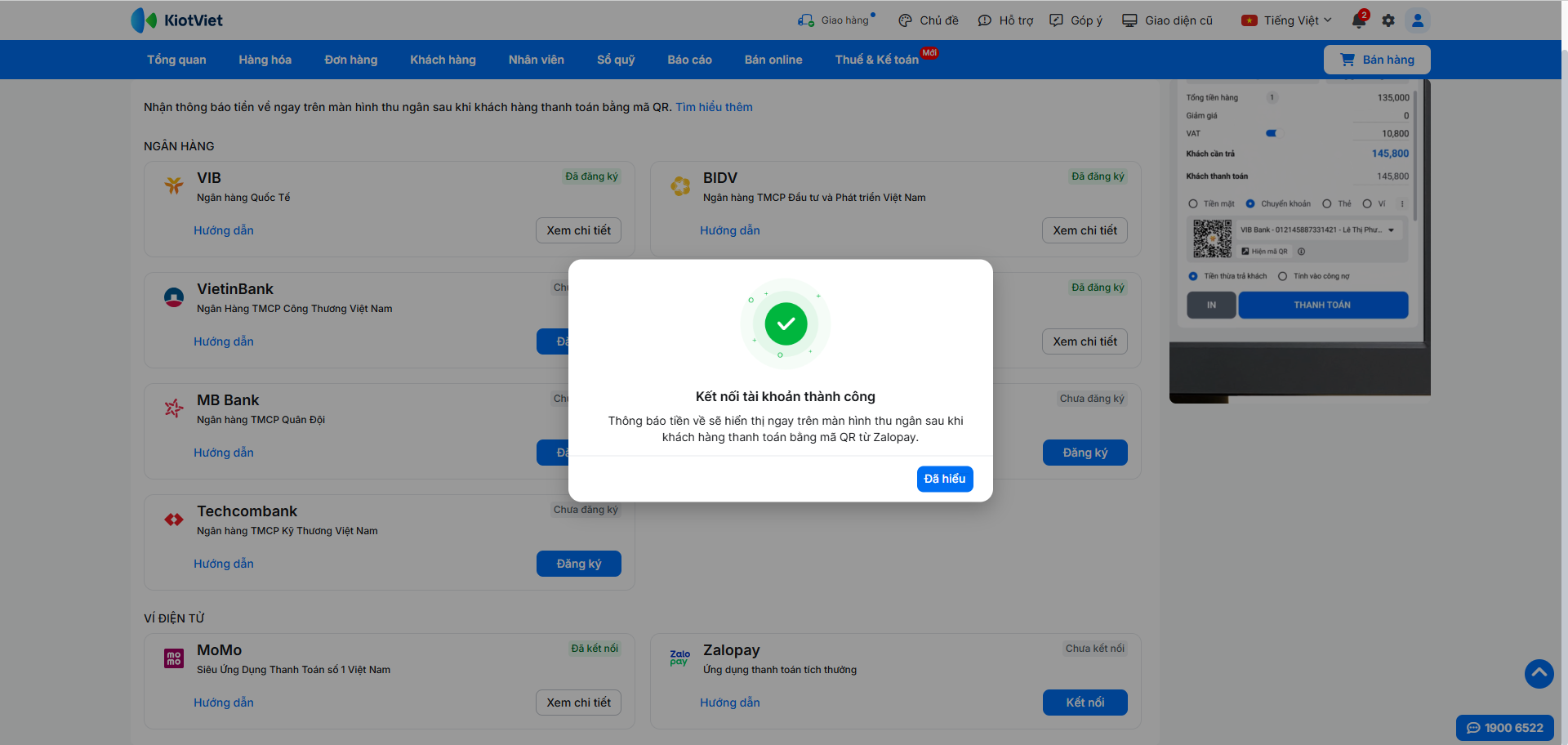The width and height of the screenshot is (1568, 745).
Task: Click the Chưa kết nối badge on Zalopay
Action: pos(1095,649)
